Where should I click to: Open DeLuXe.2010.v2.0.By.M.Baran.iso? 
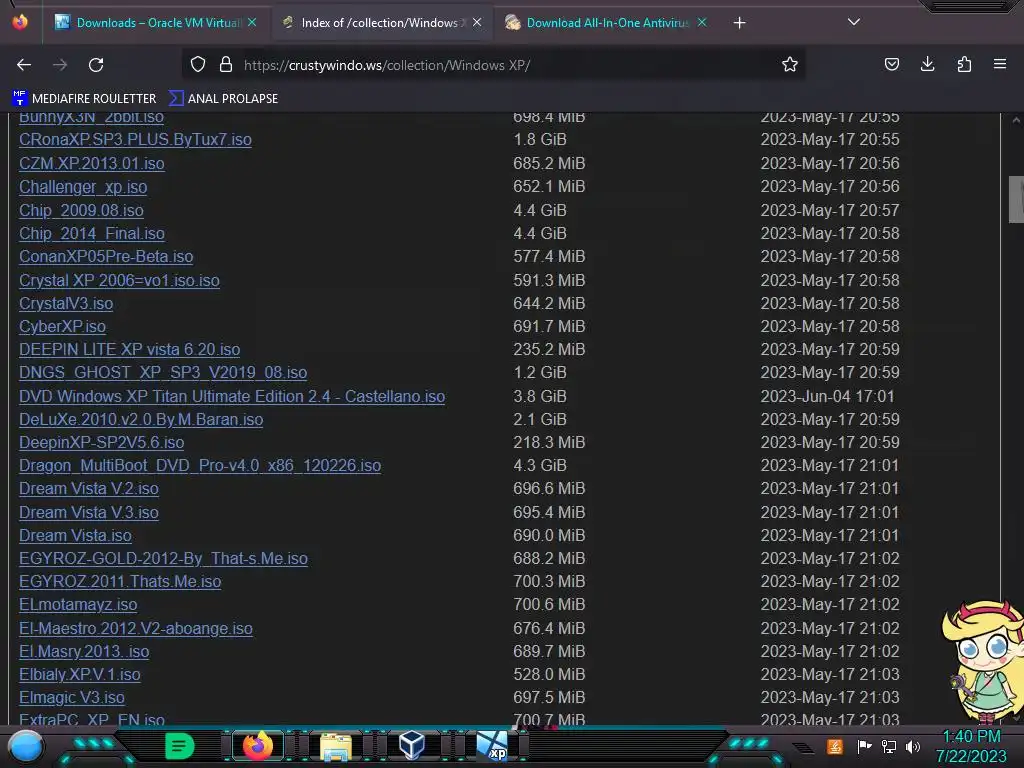click(141, 419)
